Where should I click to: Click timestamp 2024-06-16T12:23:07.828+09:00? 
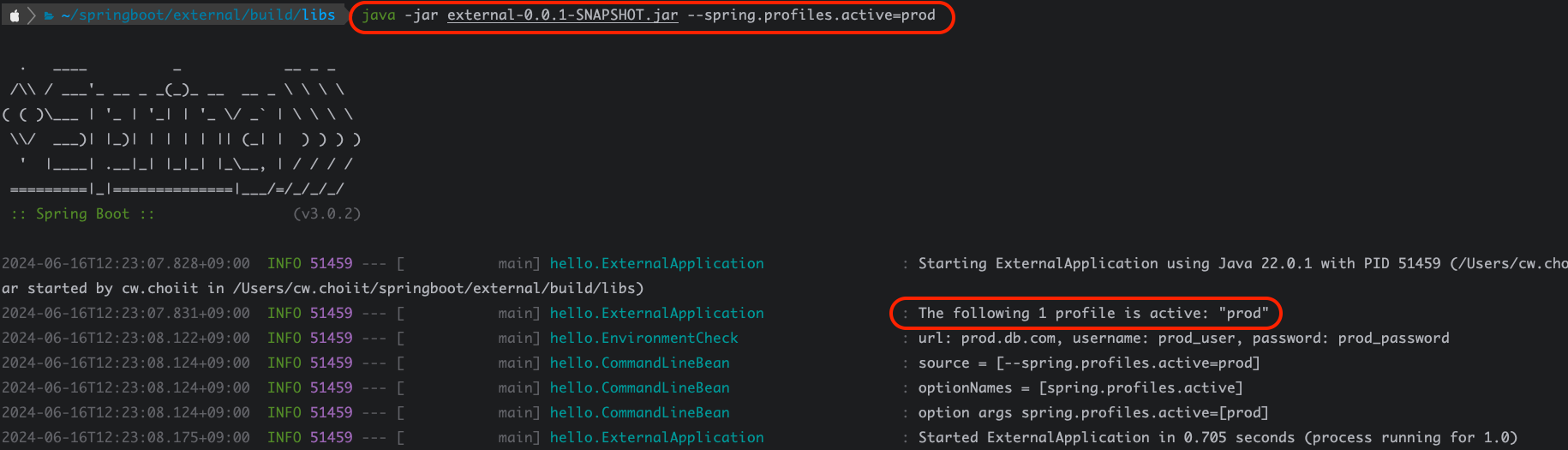click(x=126, y=263)
